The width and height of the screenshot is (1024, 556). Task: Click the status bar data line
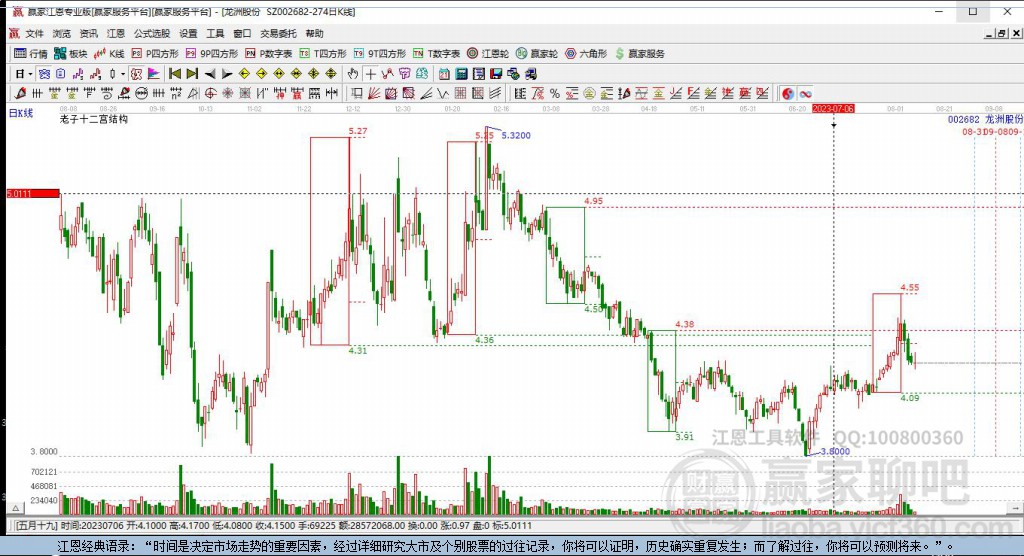coord(273,525)
